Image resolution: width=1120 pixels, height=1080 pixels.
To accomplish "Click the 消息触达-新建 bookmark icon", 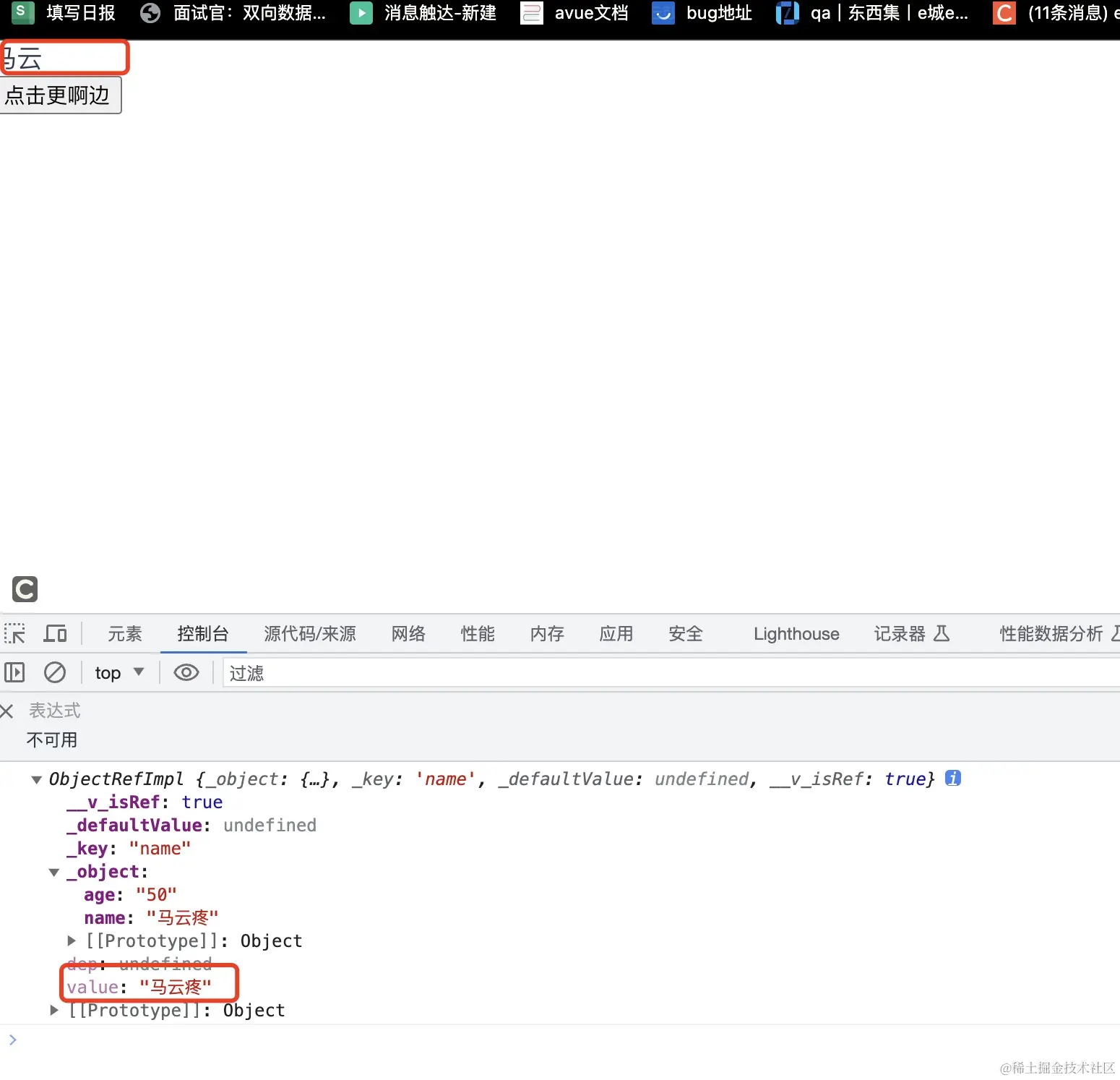I will point(361,13).
